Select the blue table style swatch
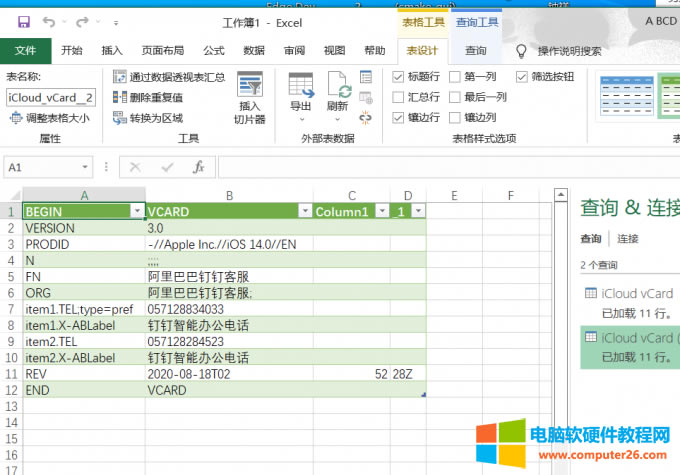The height and width of the screenshot is (475, 680). pyautogui.click(x=624, y=97)
